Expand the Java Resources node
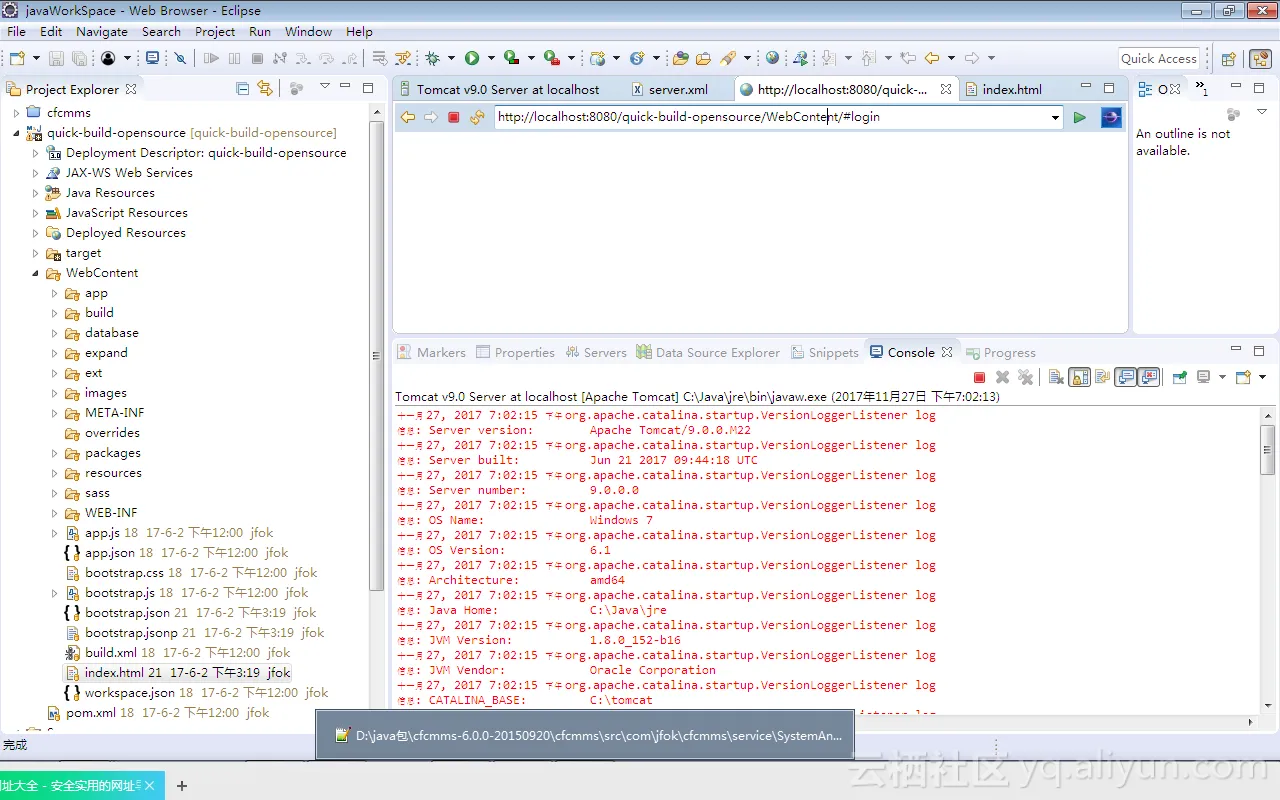This screenshot has height=800, width=1280. (x=35, y=193)
